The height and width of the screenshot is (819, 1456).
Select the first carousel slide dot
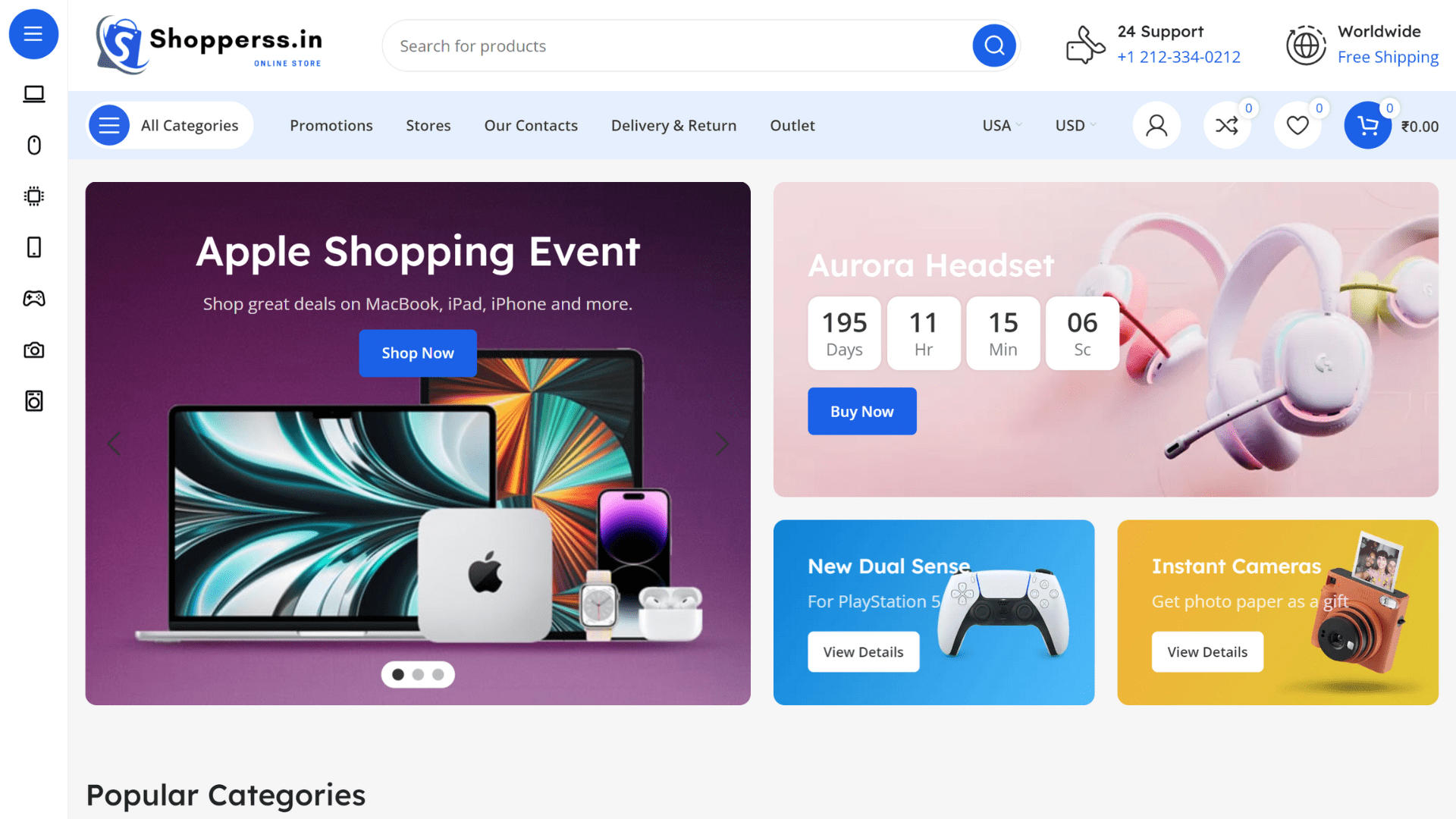click(x=398, y=674)
